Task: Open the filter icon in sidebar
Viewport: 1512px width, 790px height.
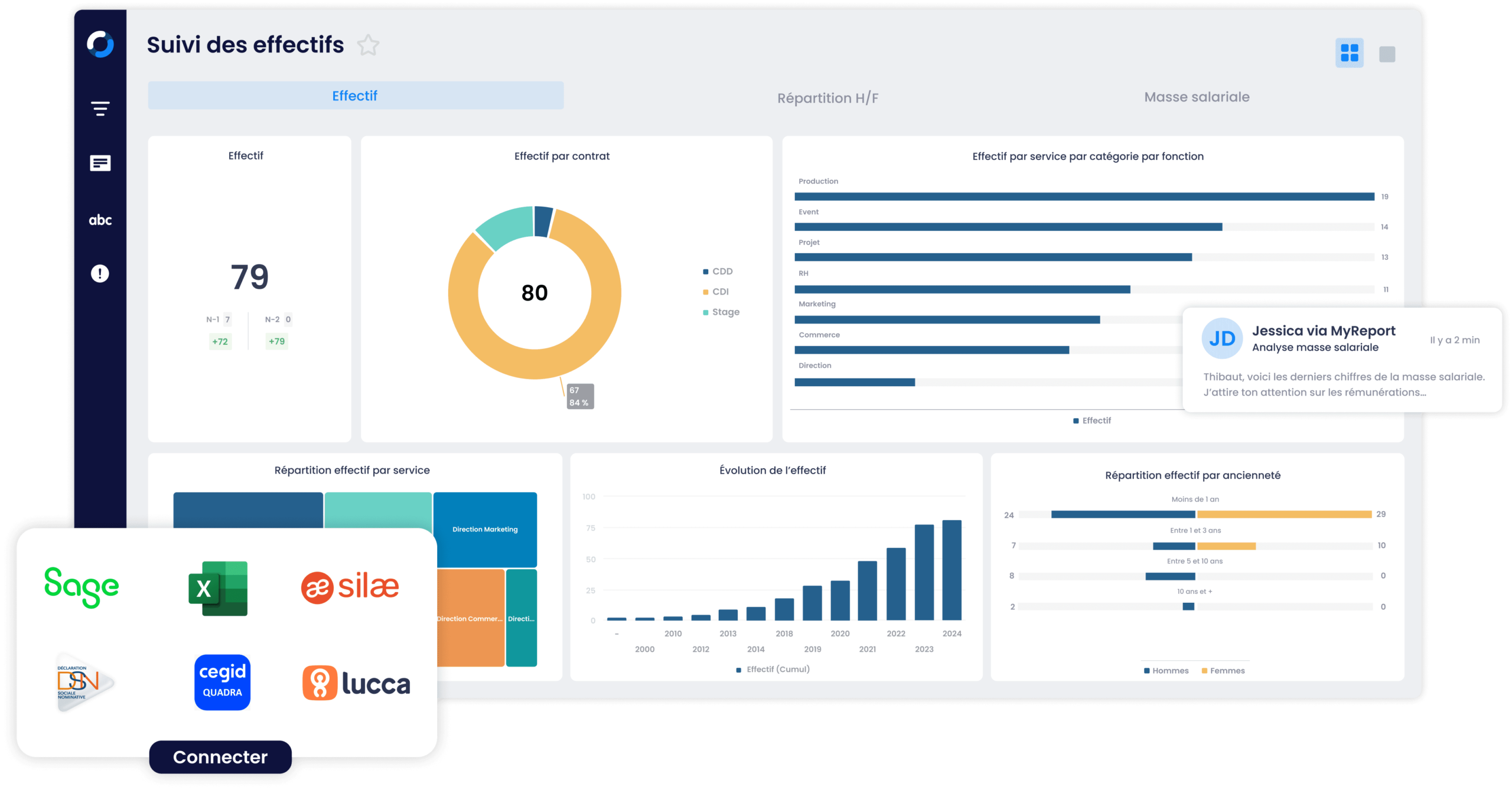Action: 100,109
